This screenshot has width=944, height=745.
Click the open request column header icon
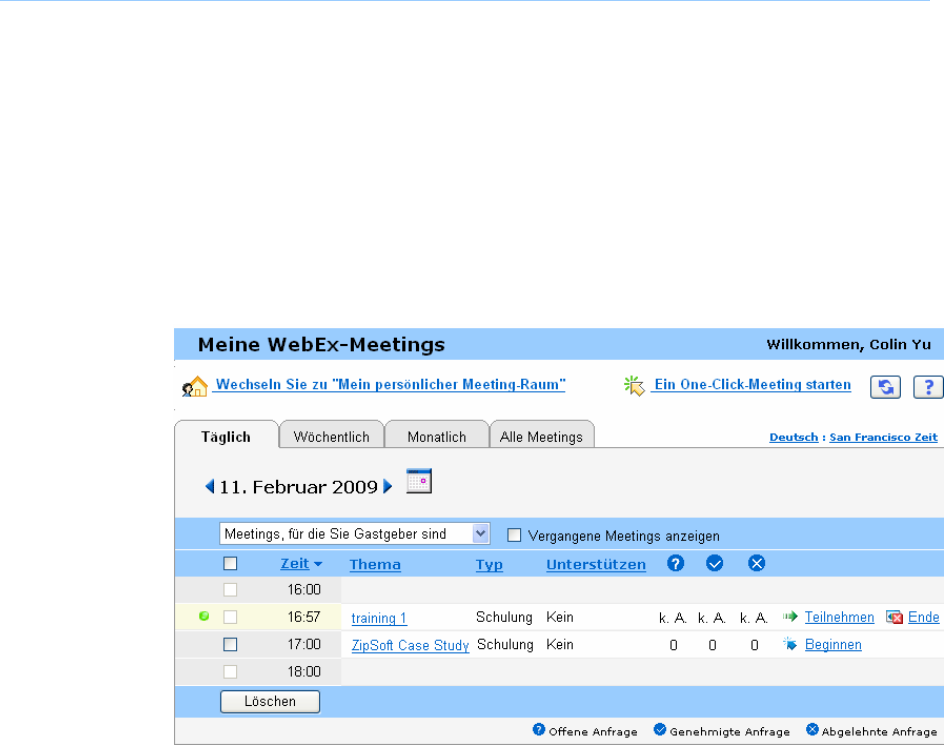tap(675, 563)
